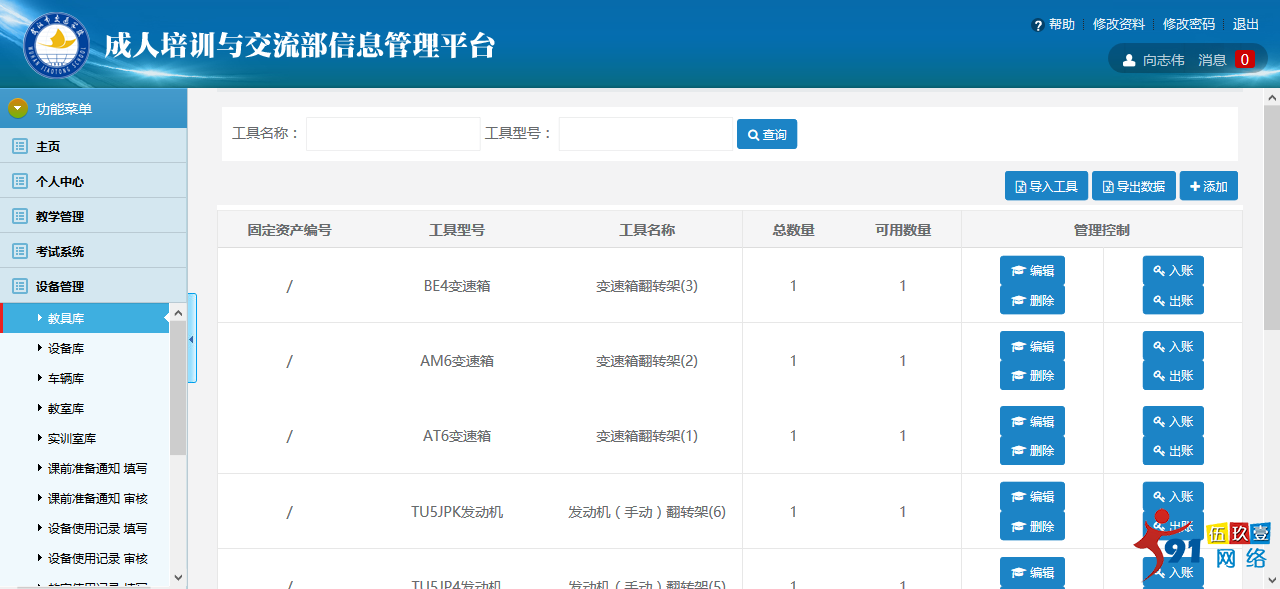Click the 工具名称 input field

[393, 134]
